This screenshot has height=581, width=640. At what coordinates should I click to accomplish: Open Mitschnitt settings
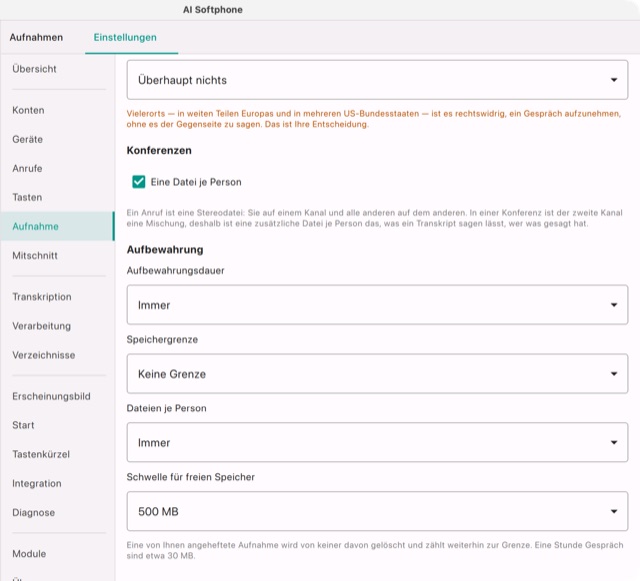(x=57, y=256)
